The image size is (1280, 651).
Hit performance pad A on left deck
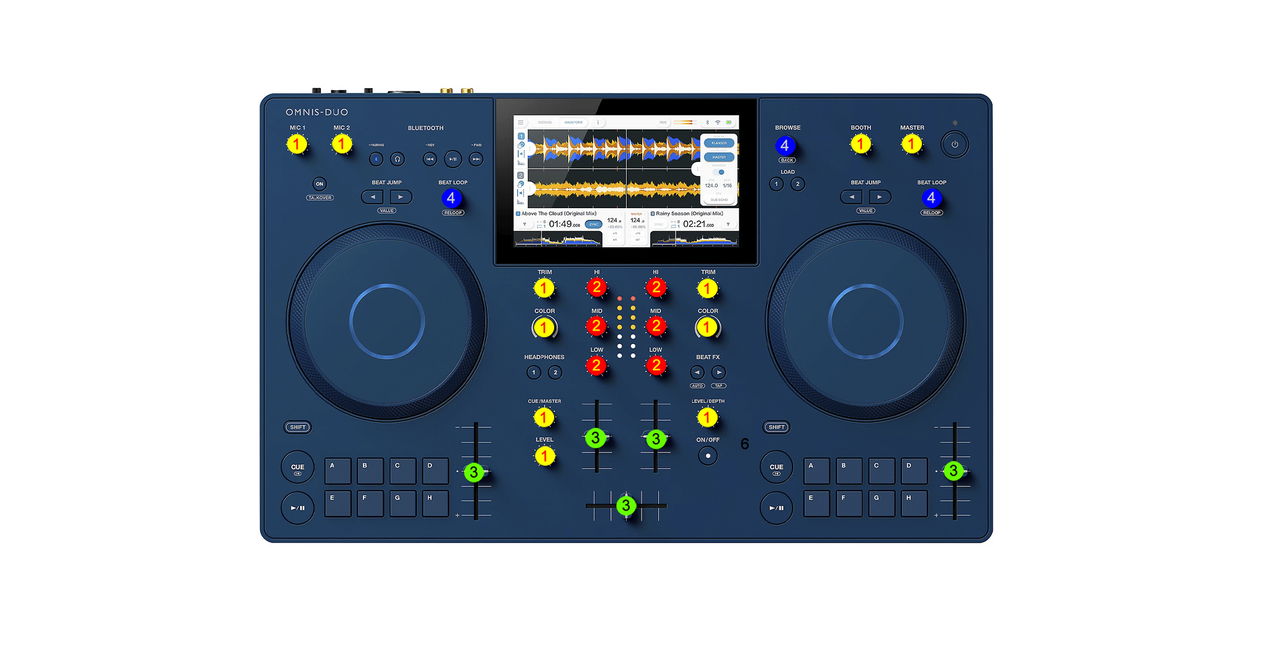point(338,471)
